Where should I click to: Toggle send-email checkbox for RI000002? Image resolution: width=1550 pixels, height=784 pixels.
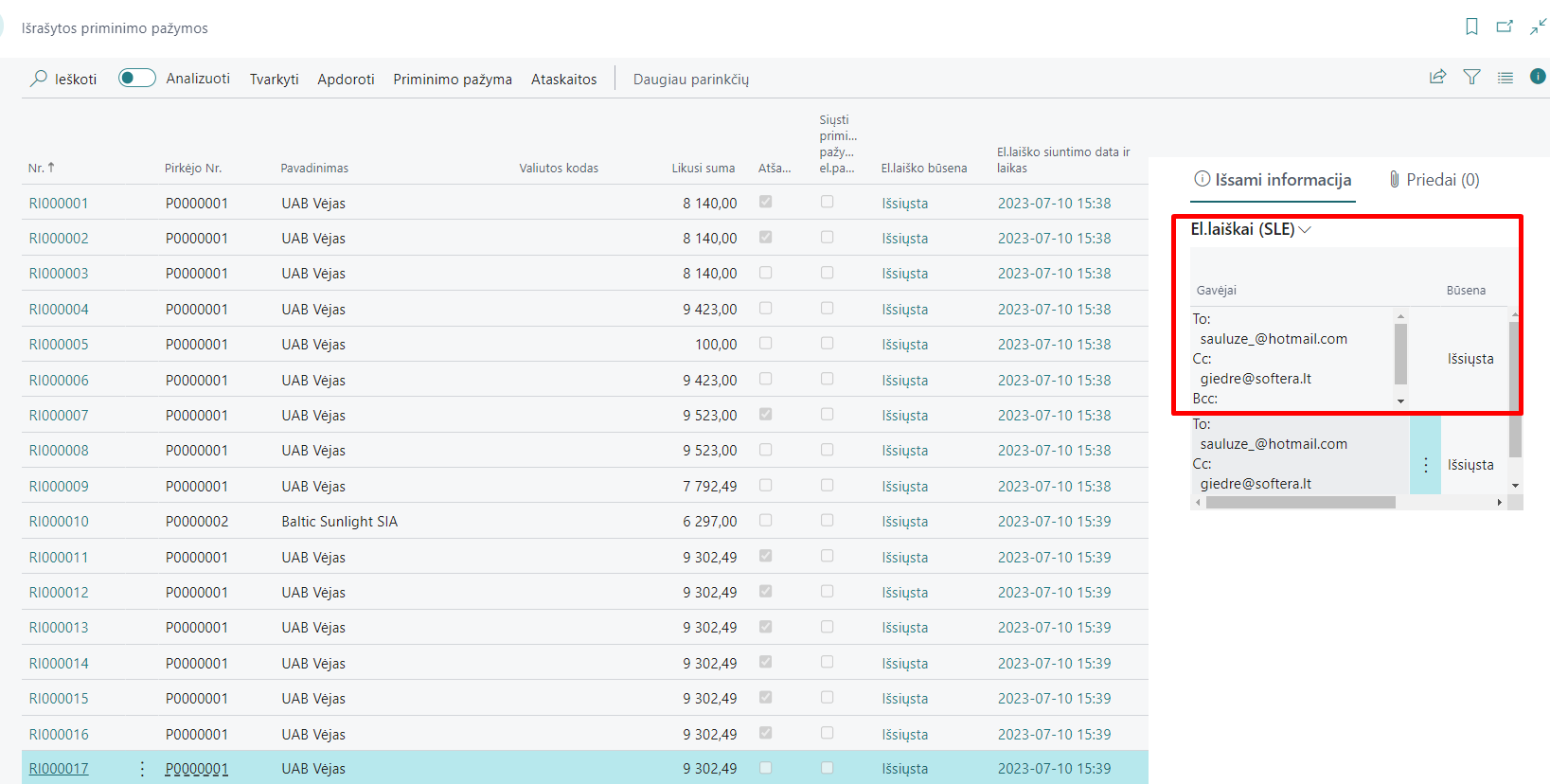(x=827, y=237)
